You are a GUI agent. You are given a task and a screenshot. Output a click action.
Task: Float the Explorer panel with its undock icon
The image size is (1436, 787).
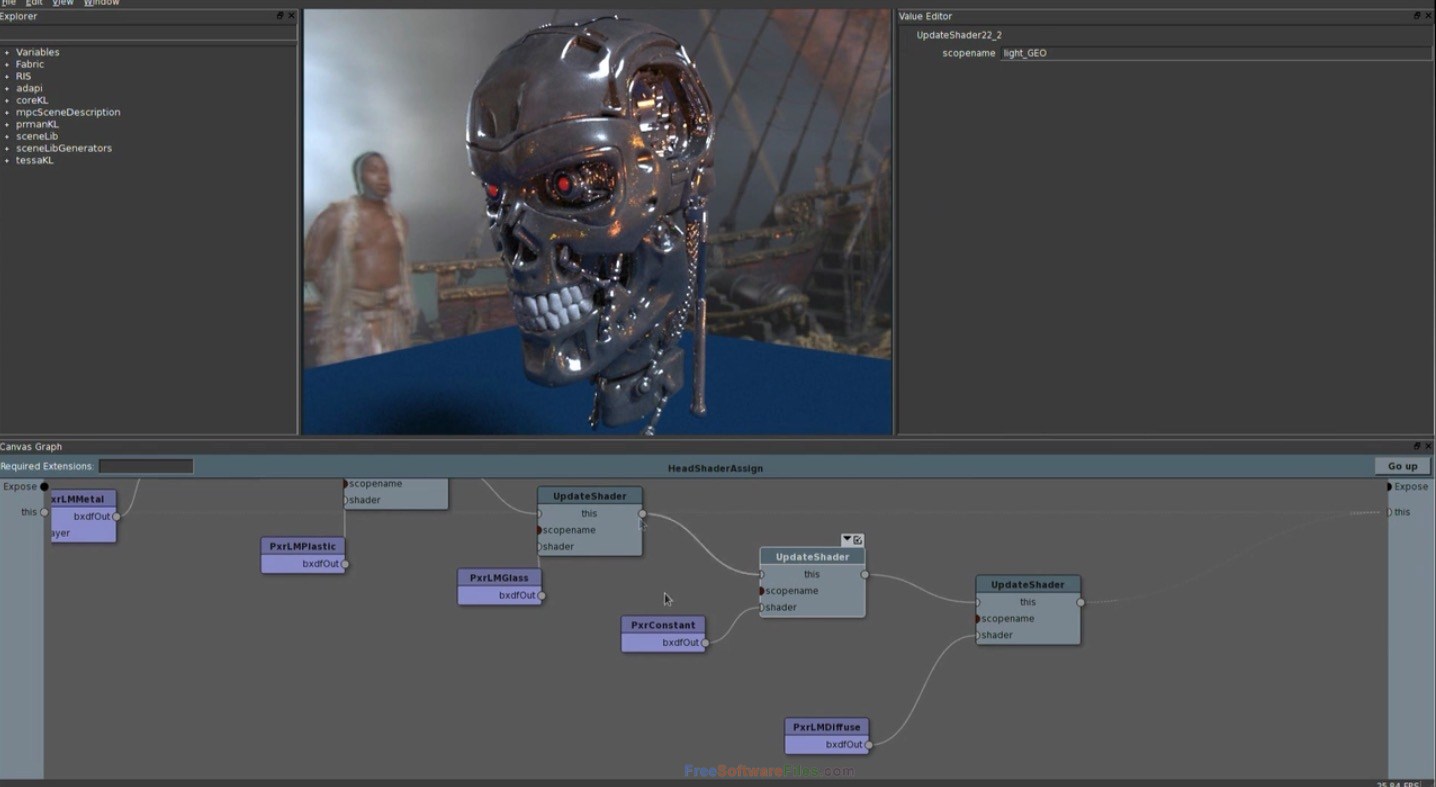point(280,16)
